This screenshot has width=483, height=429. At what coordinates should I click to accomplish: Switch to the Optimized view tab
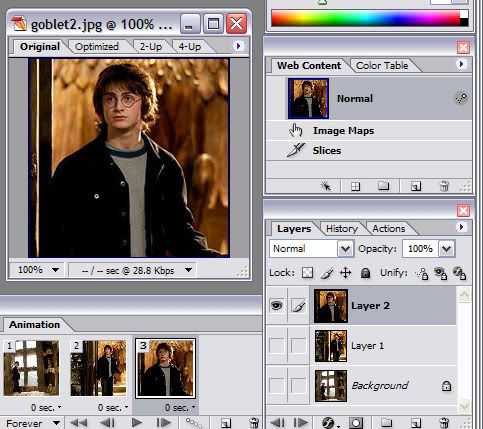97,47
